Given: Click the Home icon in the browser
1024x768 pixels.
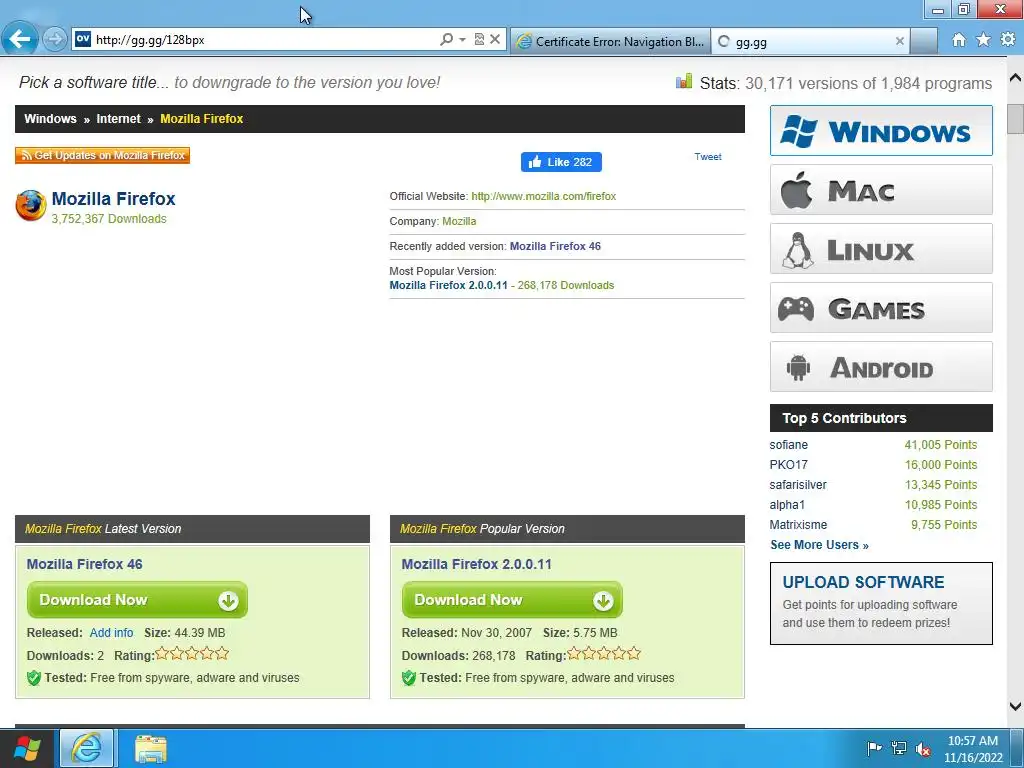Looking at the screenshot, I should click(x=958, y=40).
